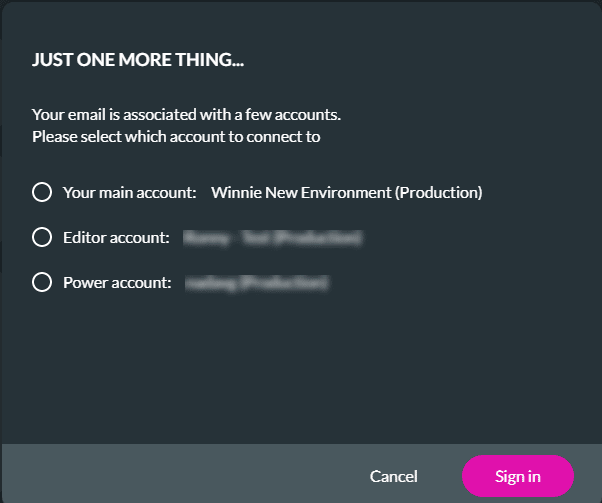Click the blurred Power account name
Screen dimensions: 602x503
click(x=257, y=282)
